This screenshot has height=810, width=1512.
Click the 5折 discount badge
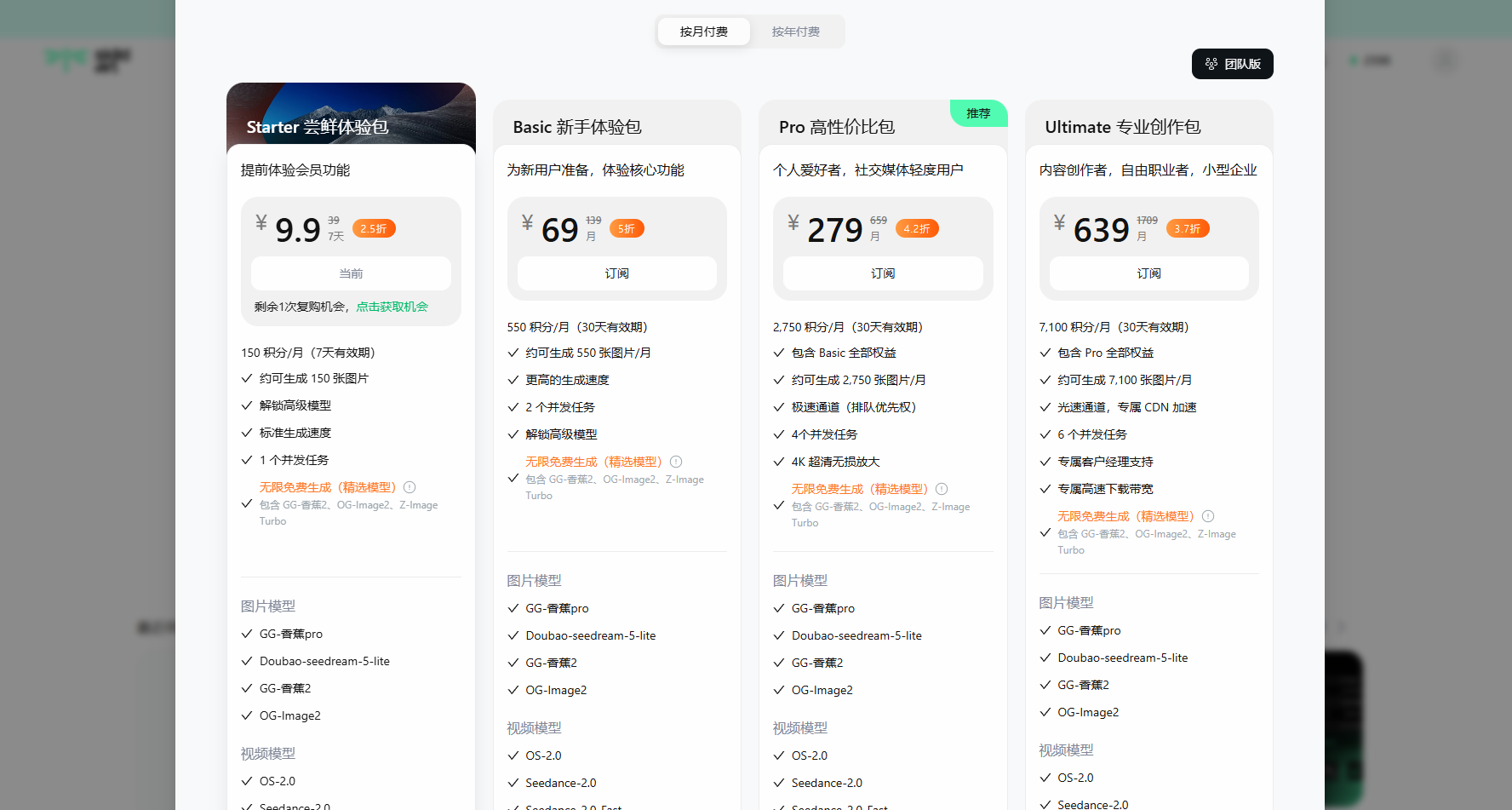tap(627, 228)
